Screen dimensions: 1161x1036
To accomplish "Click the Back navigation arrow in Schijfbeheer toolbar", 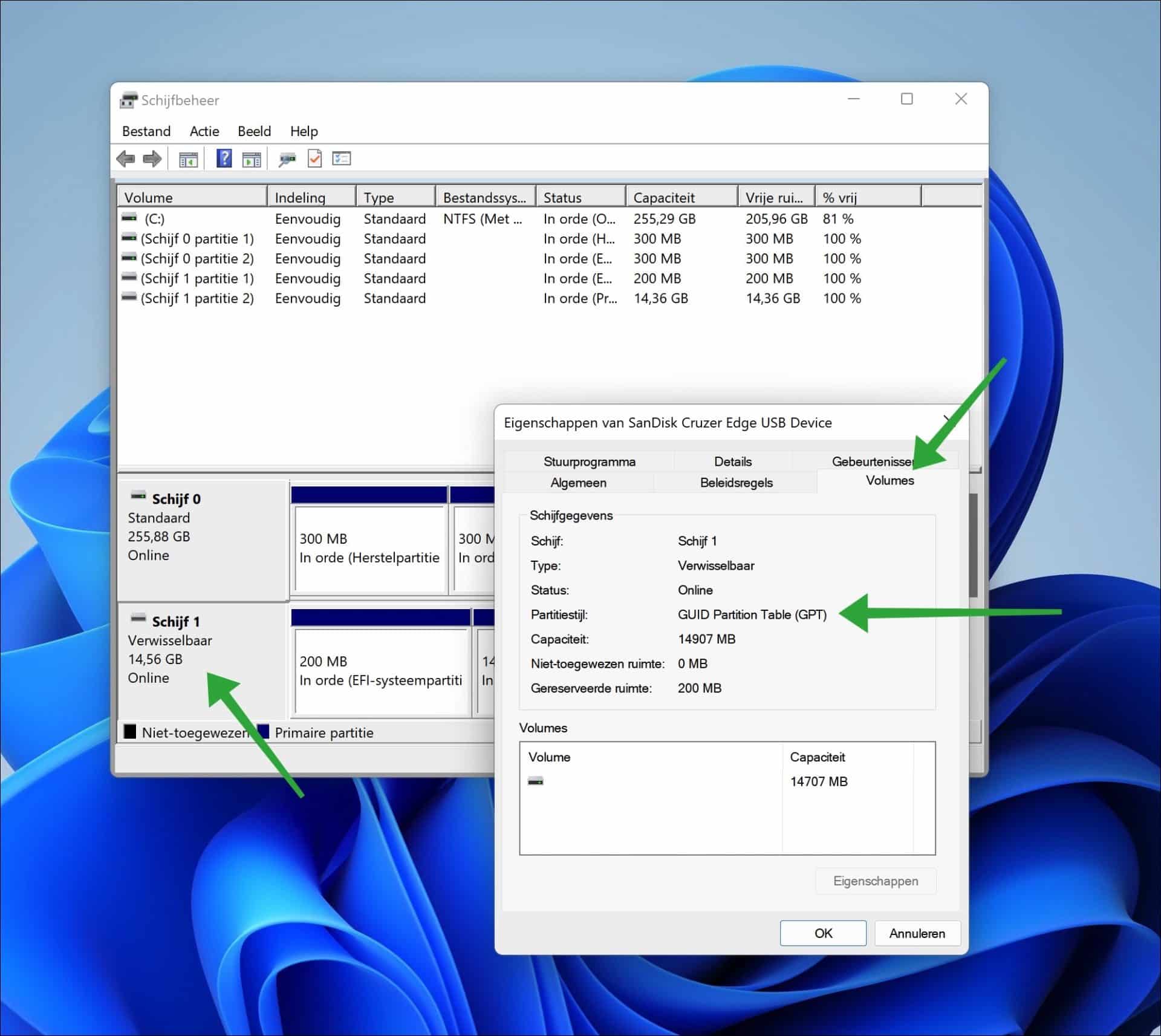I will tap(126, 158).
